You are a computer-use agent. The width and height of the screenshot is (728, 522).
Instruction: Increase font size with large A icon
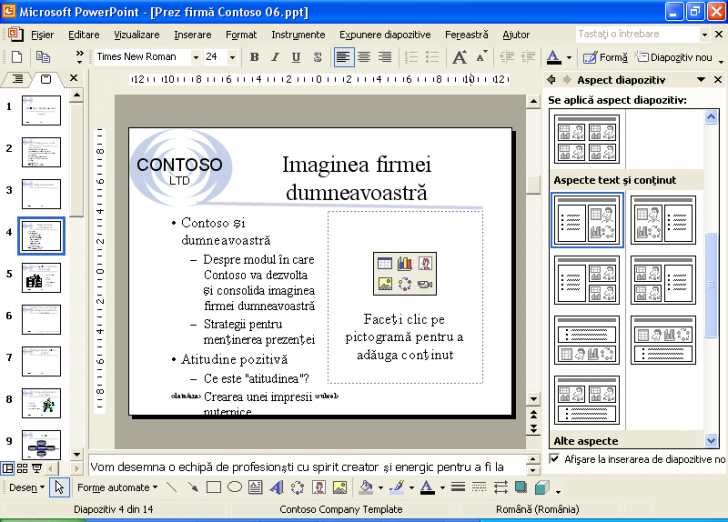click(x=459, y=57)
